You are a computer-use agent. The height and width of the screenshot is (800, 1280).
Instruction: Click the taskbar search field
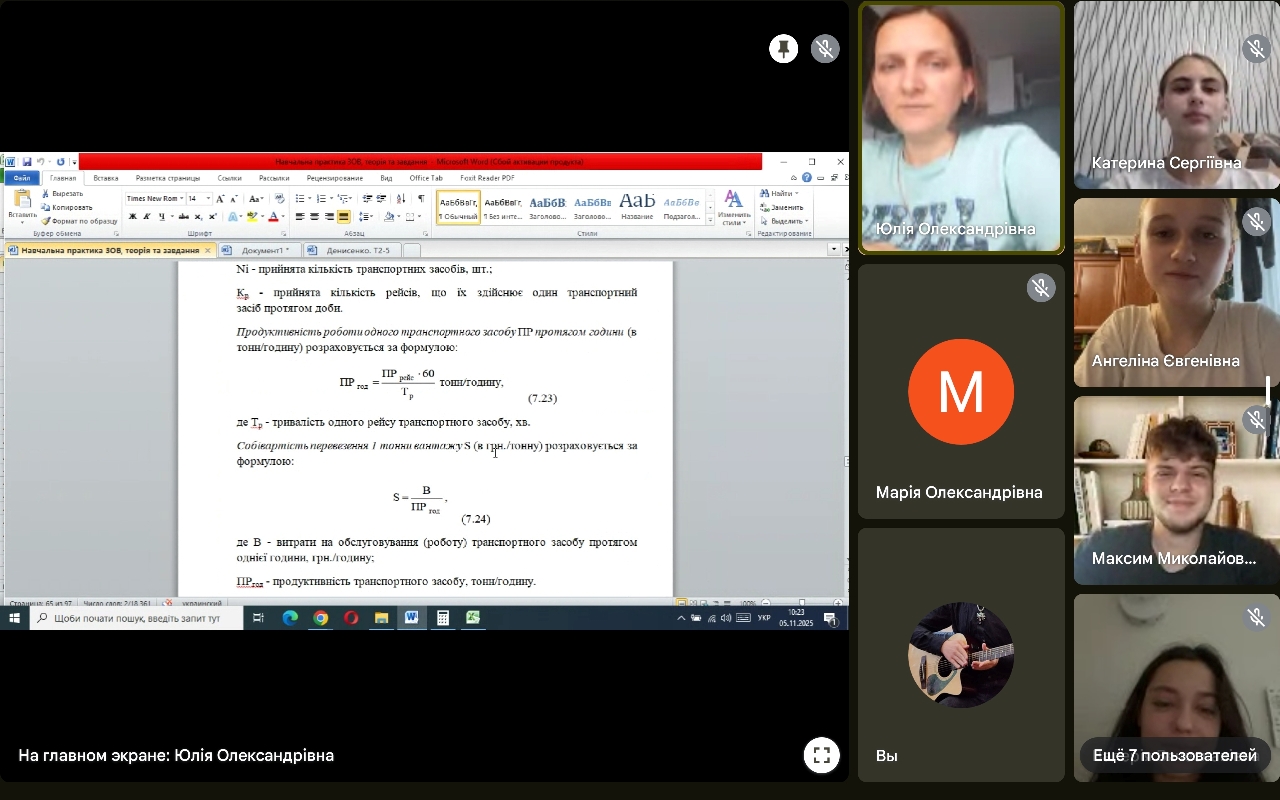tap(136, 618)
